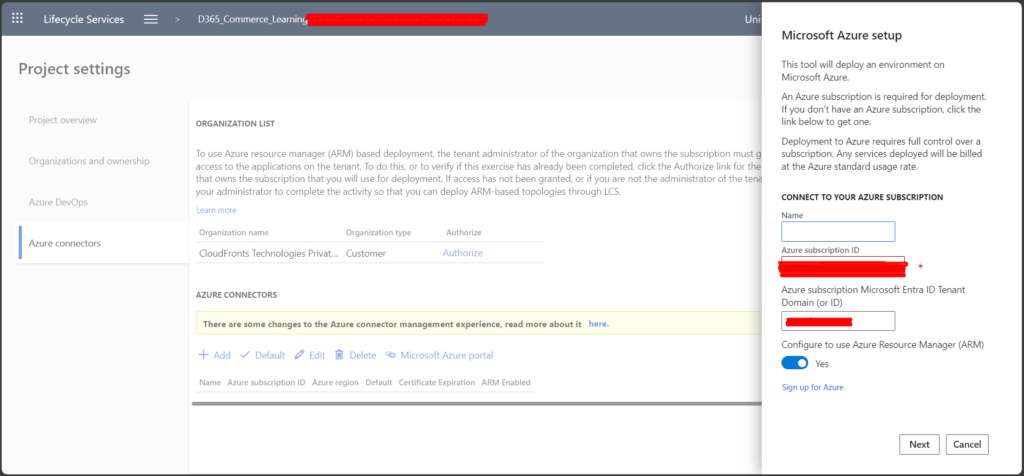The width and height of the screenshot is (1024, 476).
Task: Open the app launcher waffle icon
Action: point(18,18)
